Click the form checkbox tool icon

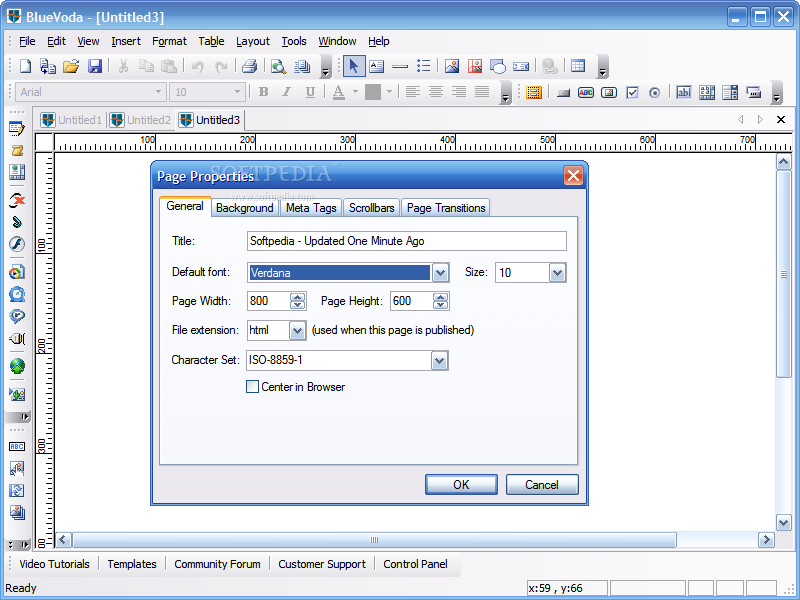(x=632, y=92)
